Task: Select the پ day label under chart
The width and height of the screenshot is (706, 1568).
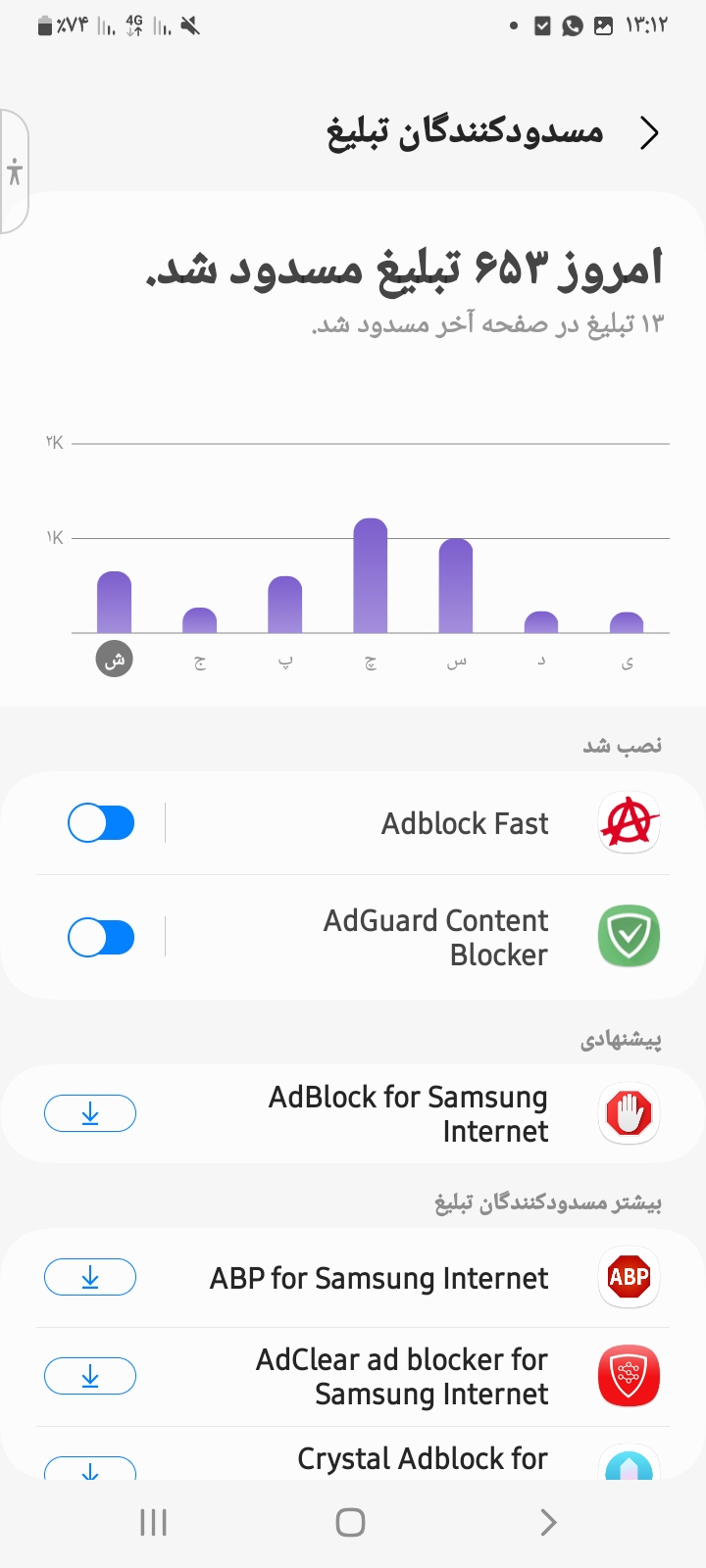Action: 285,661
